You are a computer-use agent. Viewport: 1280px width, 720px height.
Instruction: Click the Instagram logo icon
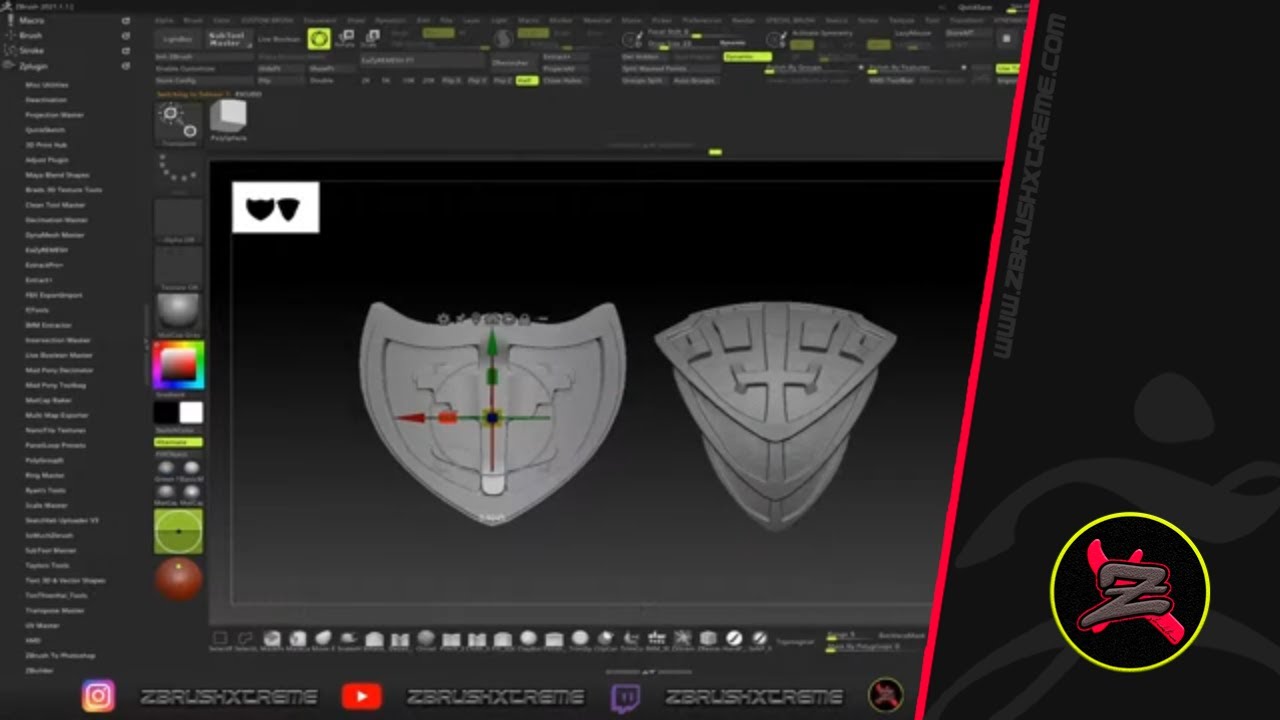(x=98, y=695)
